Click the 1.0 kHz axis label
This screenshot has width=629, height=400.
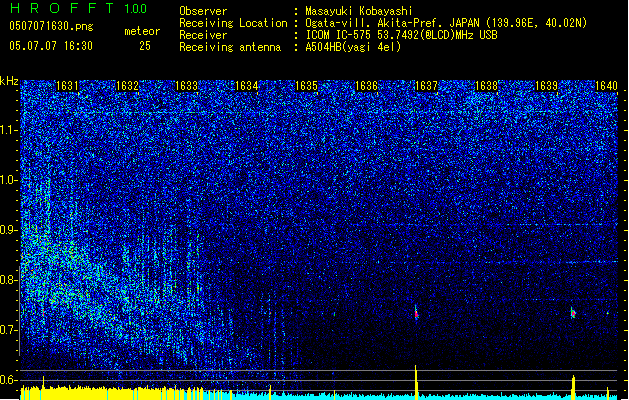click(9, 180)
